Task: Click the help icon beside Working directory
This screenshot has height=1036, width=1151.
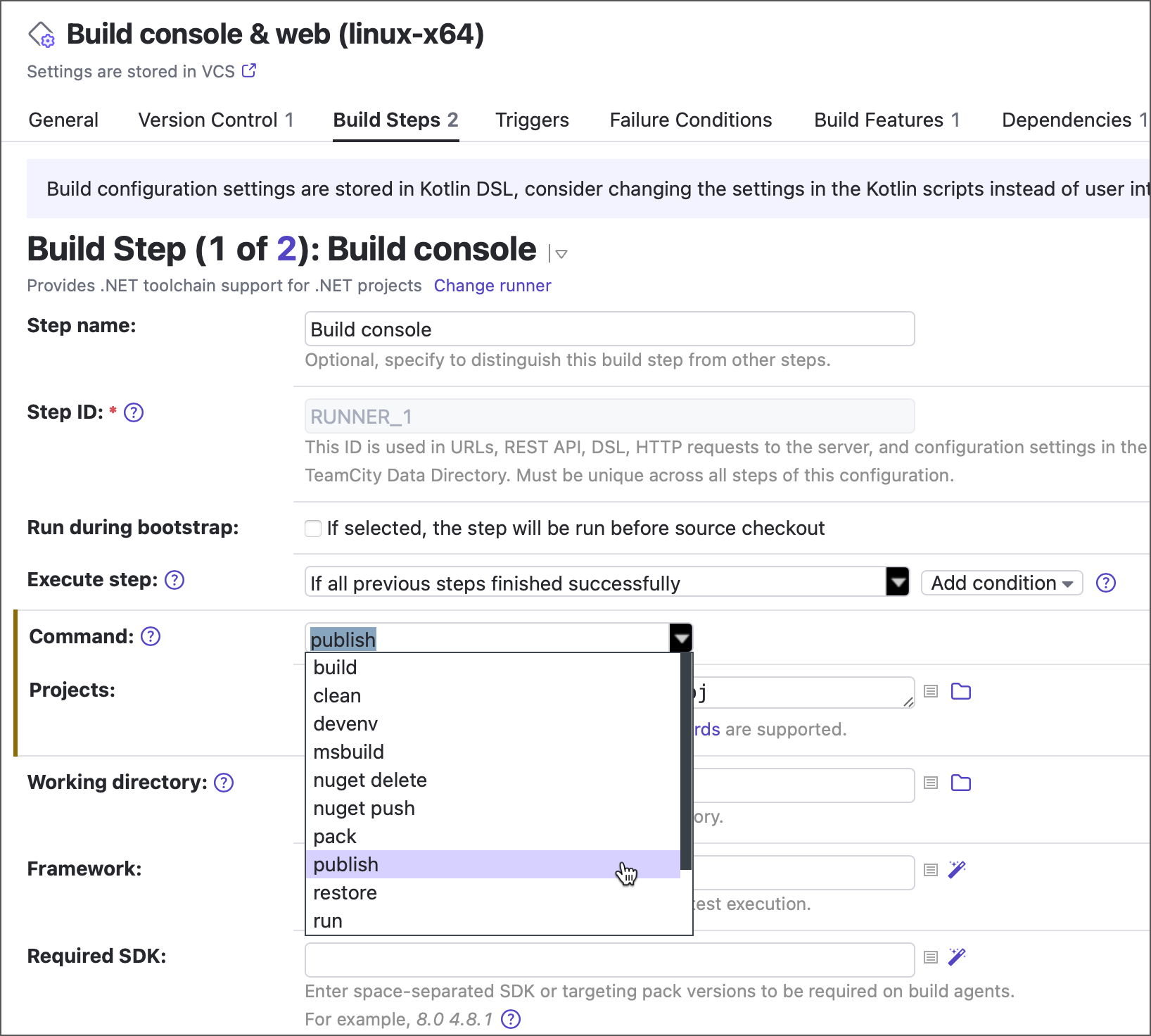Action: (x=223, y=782)
